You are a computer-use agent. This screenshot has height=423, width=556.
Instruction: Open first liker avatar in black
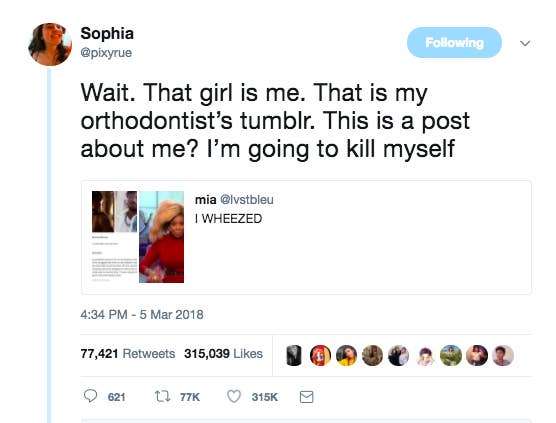click(x=294, y=355)
